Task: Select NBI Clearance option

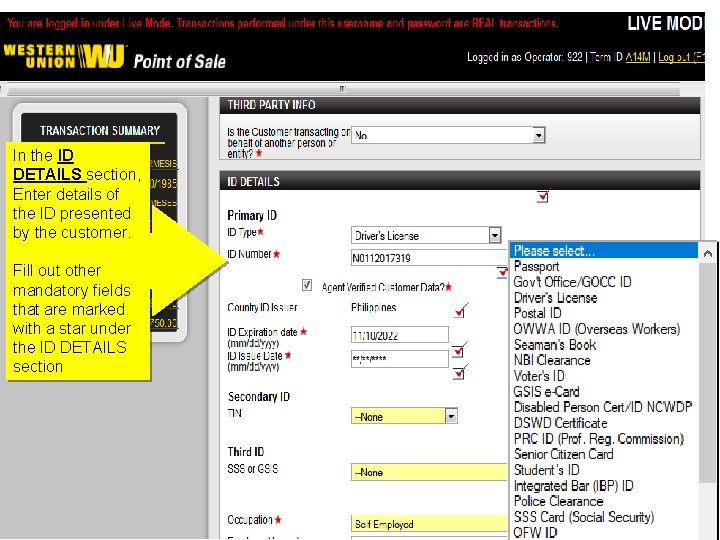Action: [552, 360]
